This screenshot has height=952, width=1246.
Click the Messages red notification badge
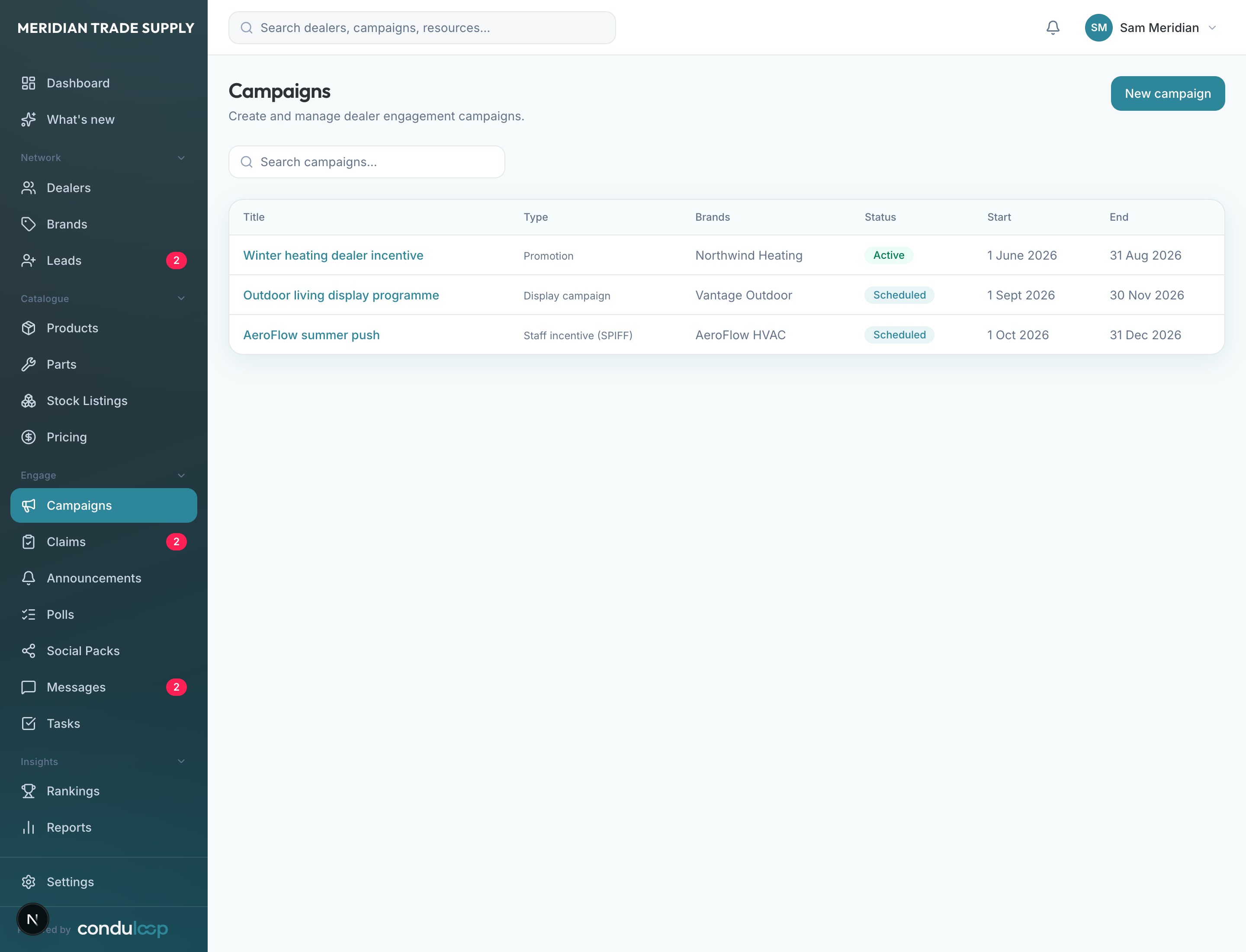pos(176,687)
